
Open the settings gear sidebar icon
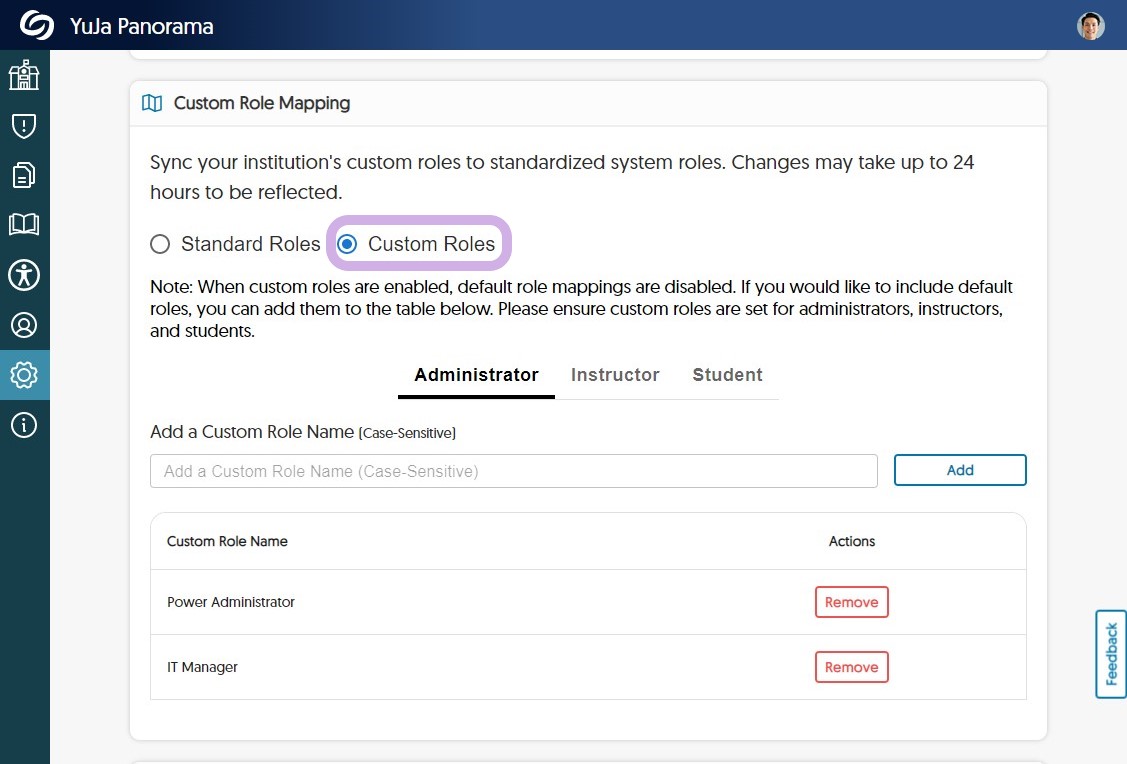click(x=24, y=374)
